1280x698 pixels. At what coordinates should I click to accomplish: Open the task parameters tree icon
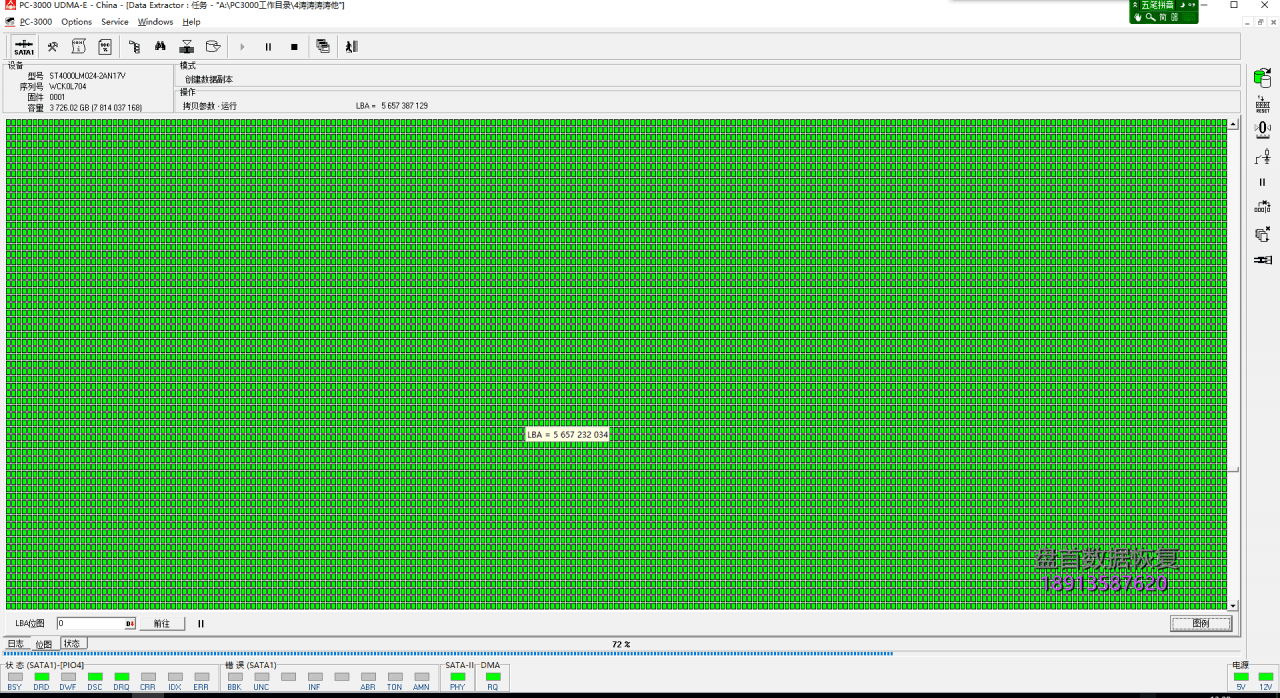coord(135,46)
